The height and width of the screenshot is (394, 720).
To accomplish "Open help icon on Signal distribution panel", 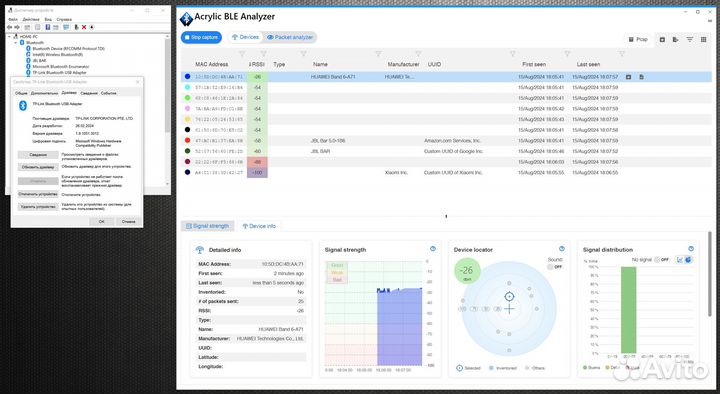I will tap(691, 249).
